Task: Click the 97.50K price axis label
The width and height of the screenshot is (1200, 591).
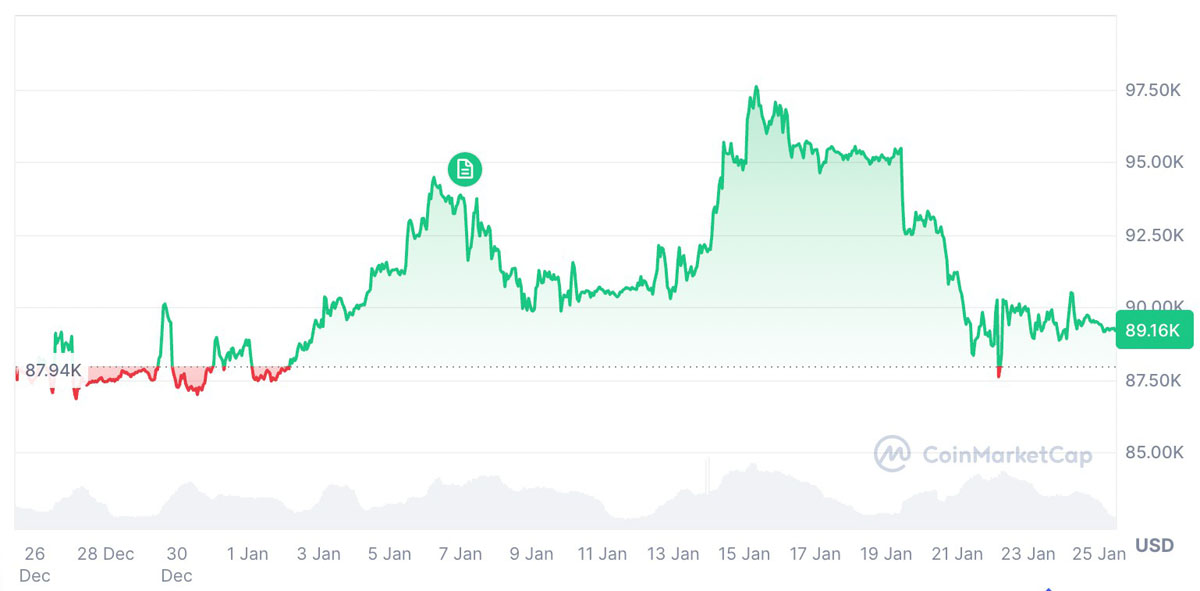Action: point(1154,91)
